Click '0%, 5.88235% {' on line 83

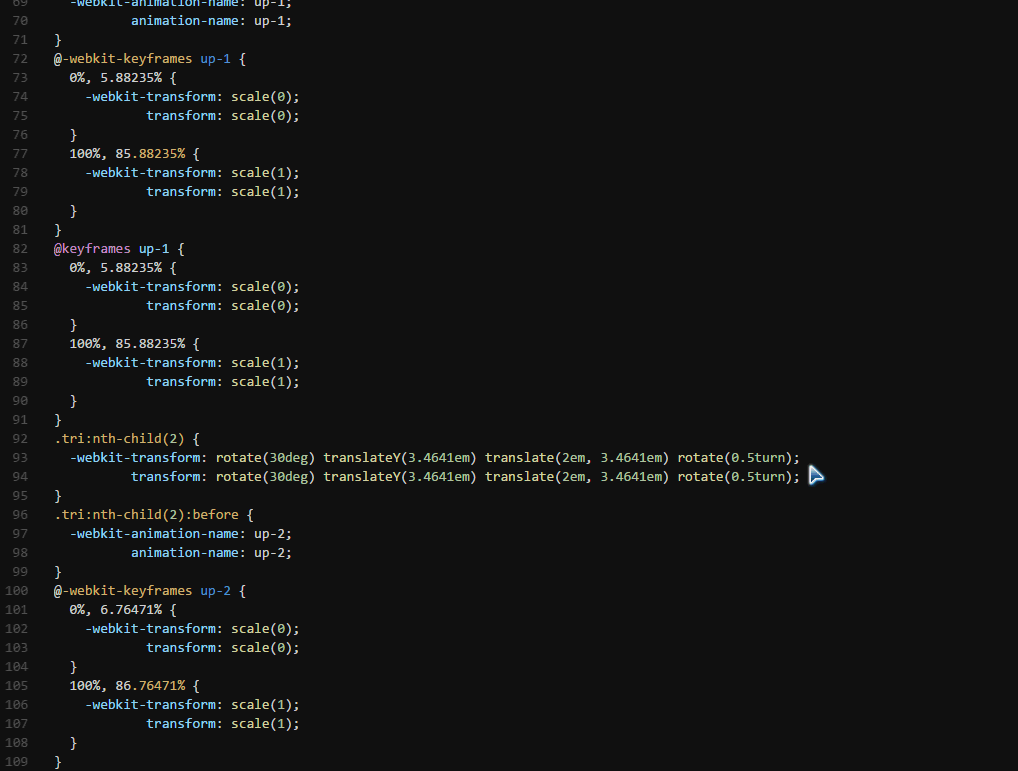tap(123, 267)
